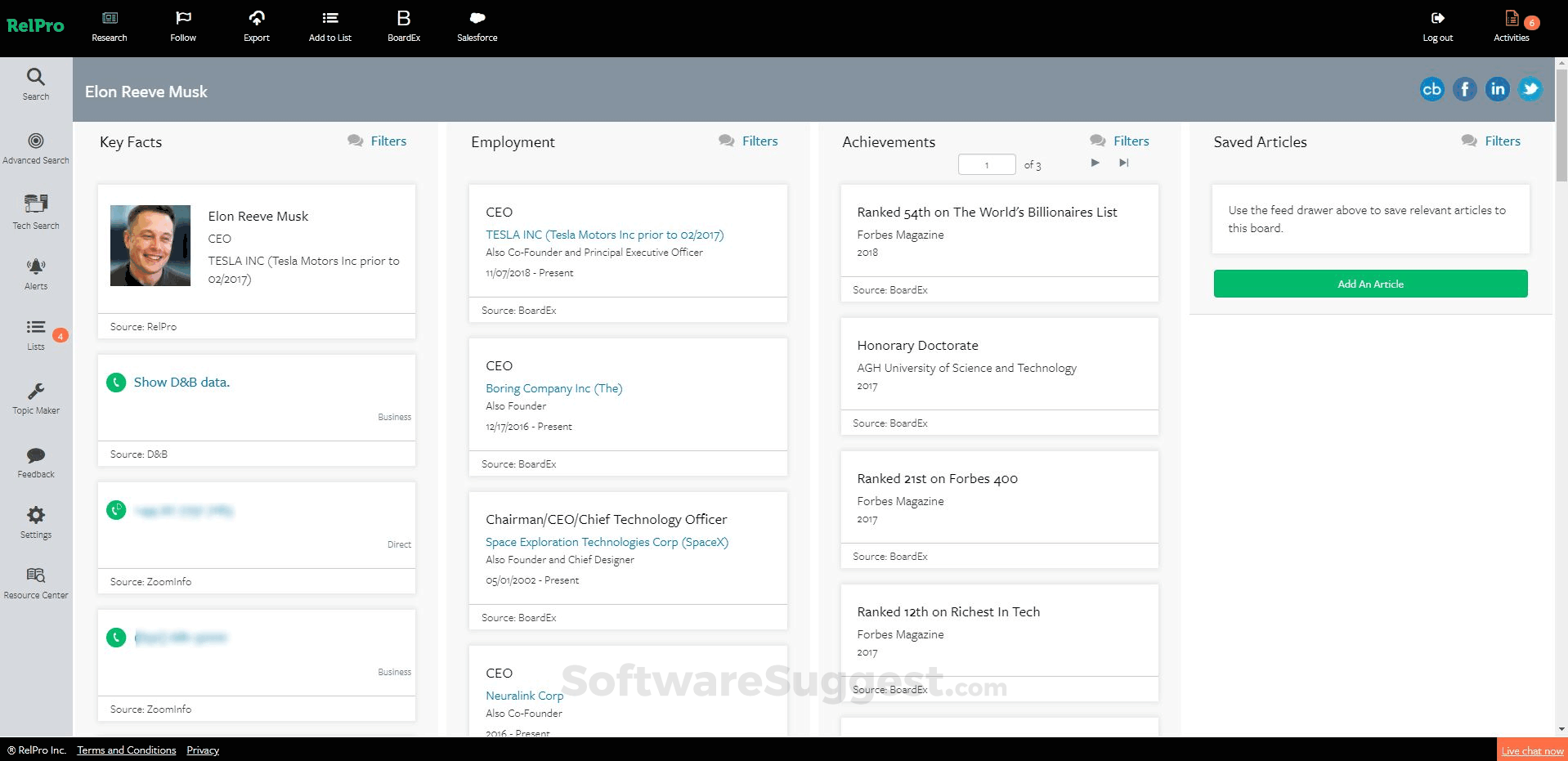This screenshot has width=1568, height=761.
Task: Open the BoardEx integration
Action: tap(404, 25)
